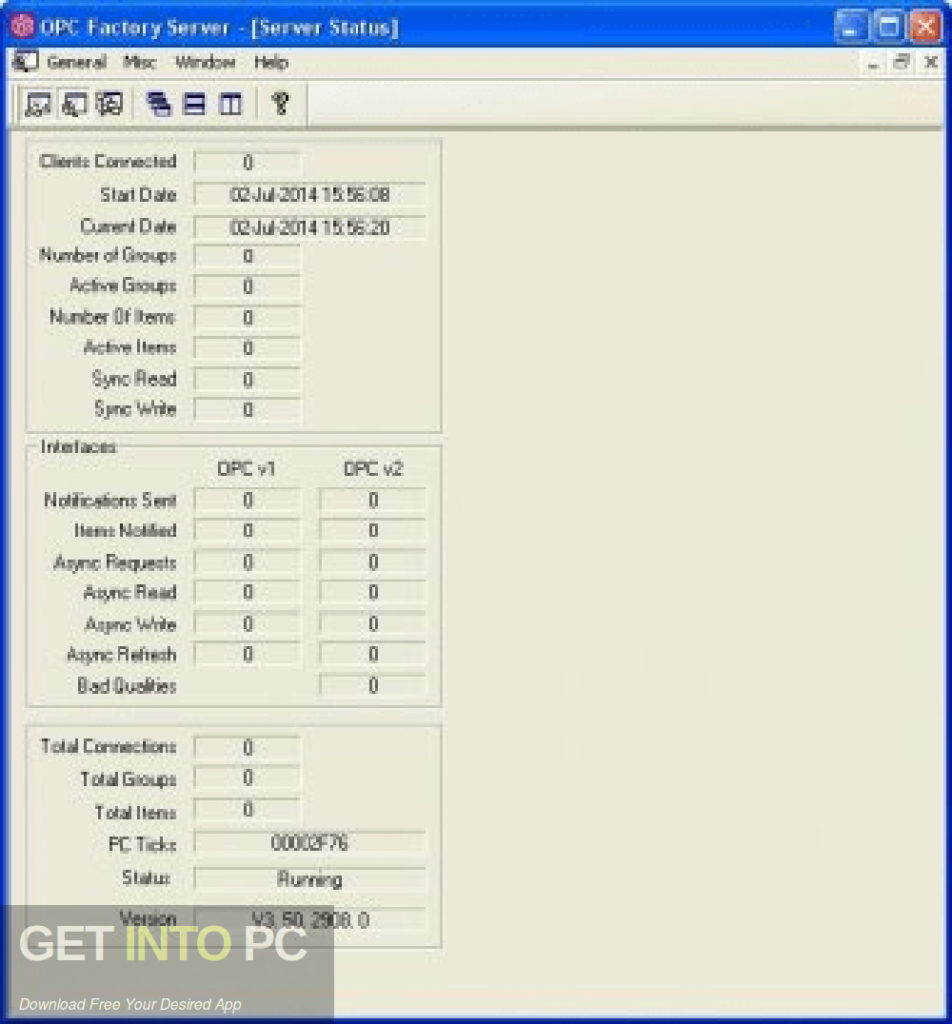Select the Bad Qualities value box
Image resolution: width=952 pixels, height=1024 pixels.
click(373, 686)
